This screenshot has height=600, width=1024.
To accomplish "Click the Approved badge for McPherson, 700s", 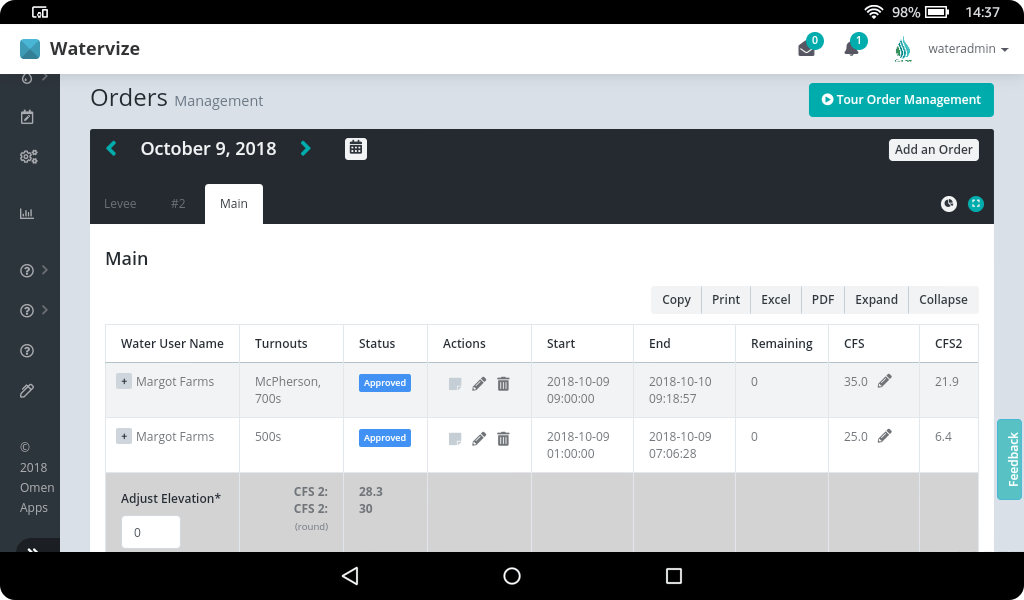I will click(385, 383).
